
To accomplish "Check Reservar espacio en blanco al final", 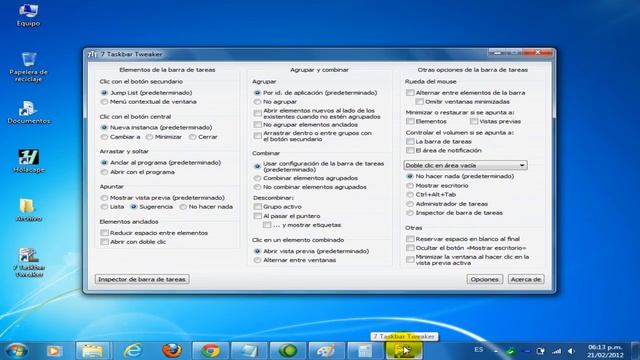I will point(463,239).
